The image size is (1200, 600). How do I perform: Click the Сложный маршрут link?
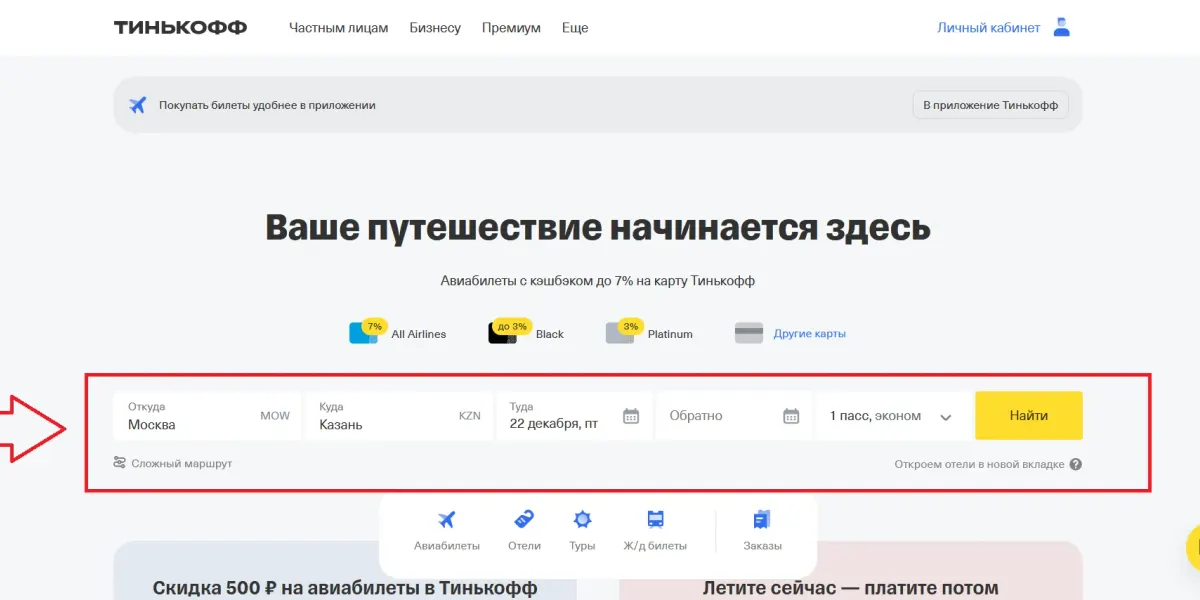182,464
